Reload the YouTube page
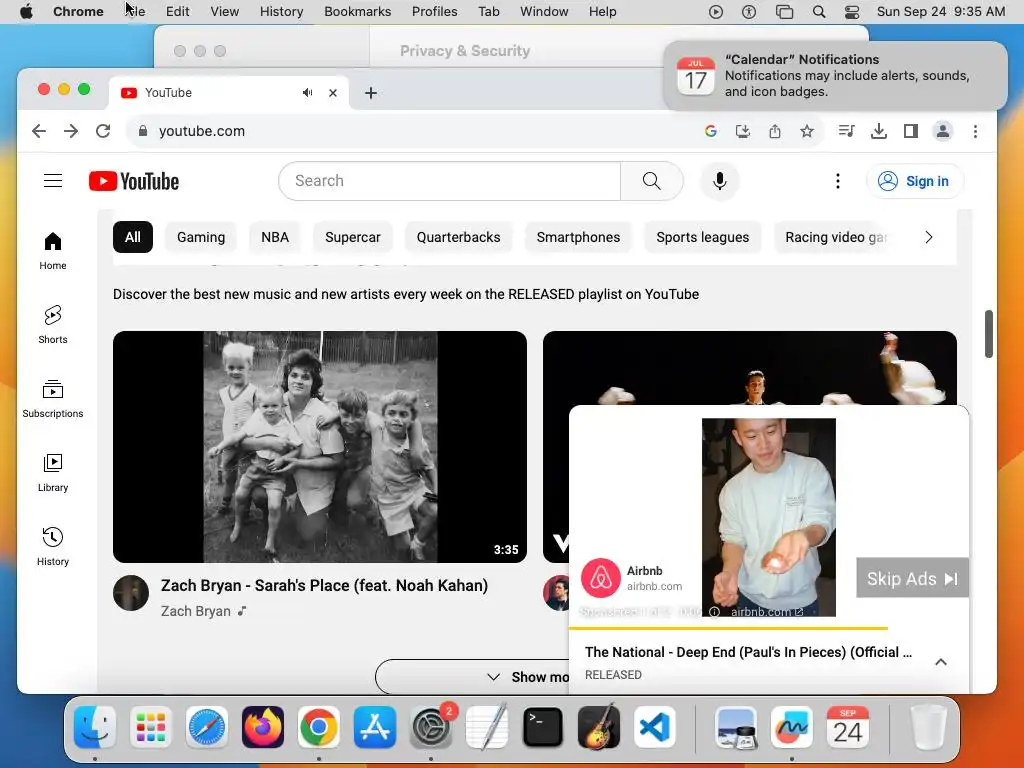The height and width of the screenshot is (768, 1024). click(103, 131)
